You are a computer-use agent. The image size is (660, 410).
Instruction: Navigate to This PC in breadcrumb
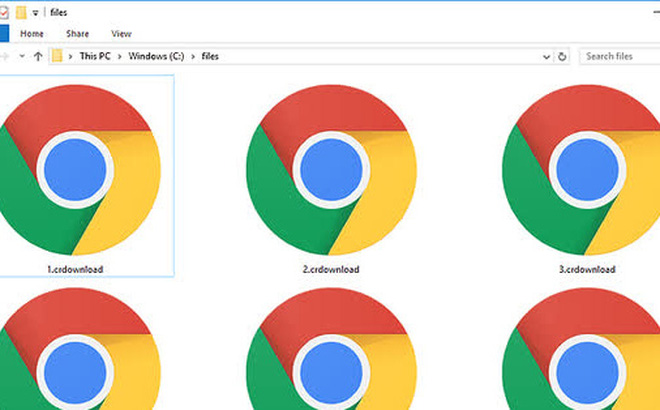(x=93, y=57)
